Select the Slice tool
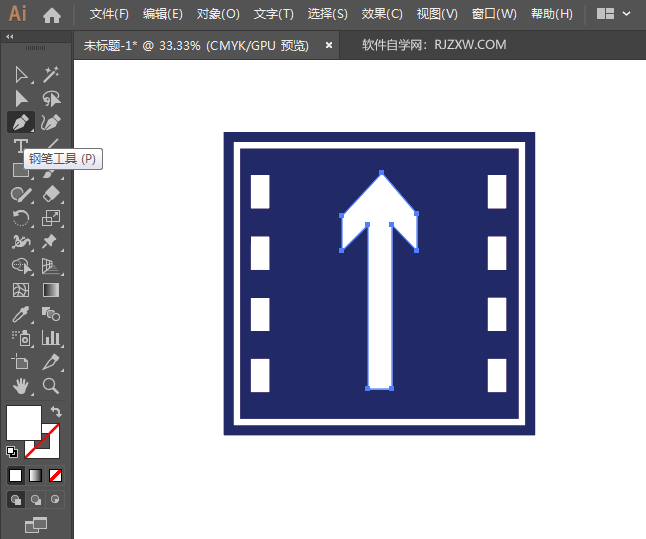Image resolution: width=646 pixels, height=539 pixels. click(x=51, y=362)
